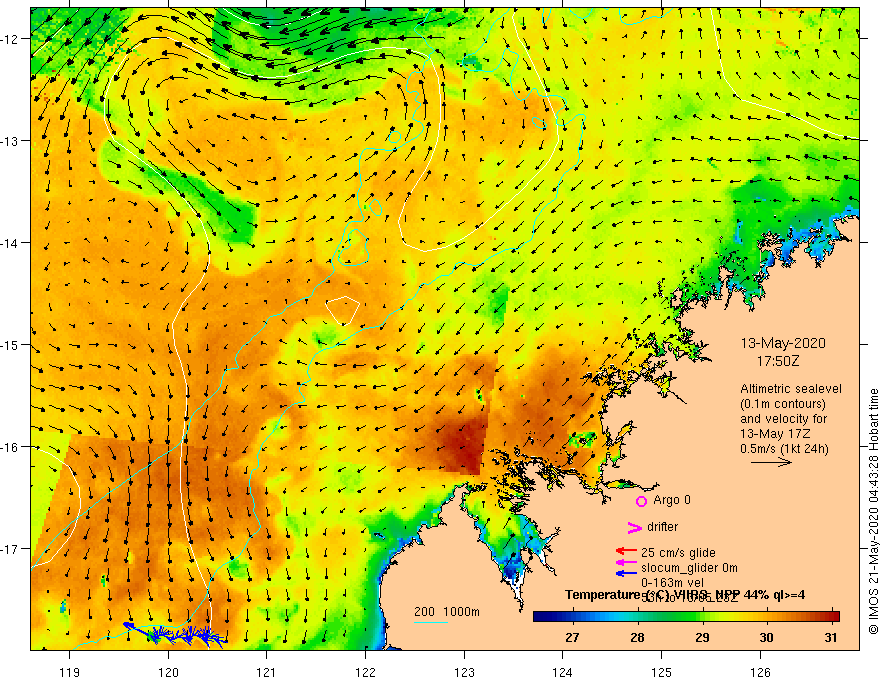Click the 'slocum_glider 0m' legend label
880x680 pixels.
(689, 568)
